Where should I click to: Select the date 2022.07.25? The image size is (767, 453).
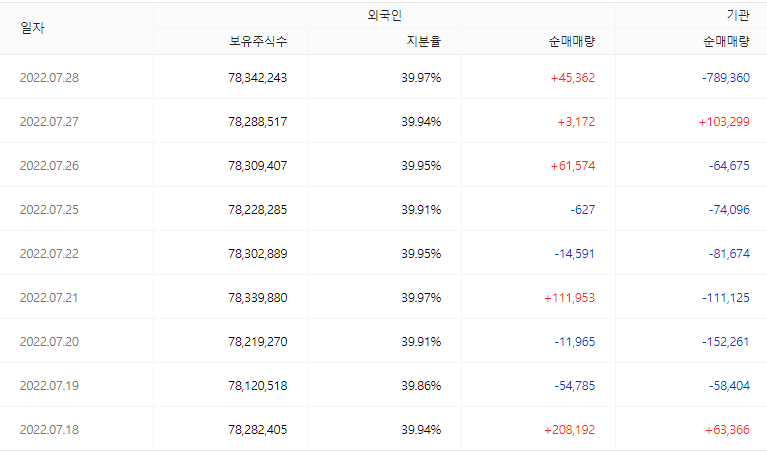point(49,210)
